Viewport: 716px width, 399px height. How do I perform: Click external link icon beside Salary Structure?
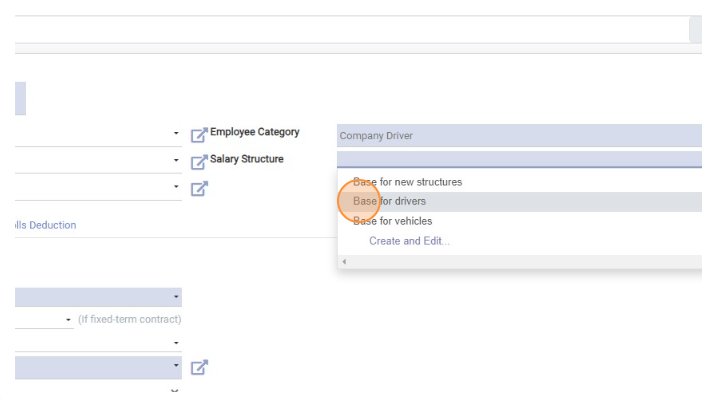pos(199,162)
